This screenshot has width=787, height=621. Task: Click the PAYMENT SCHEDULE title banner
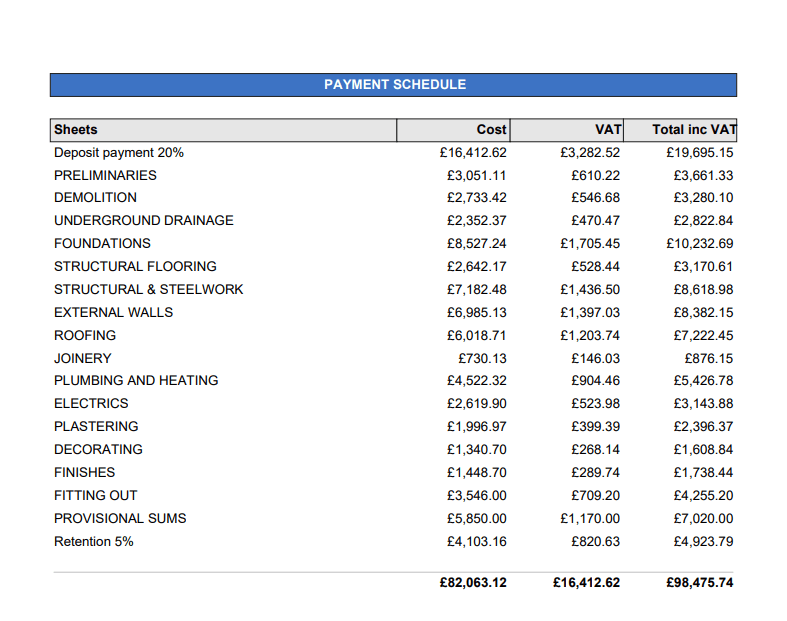click(x=394, y=85)
